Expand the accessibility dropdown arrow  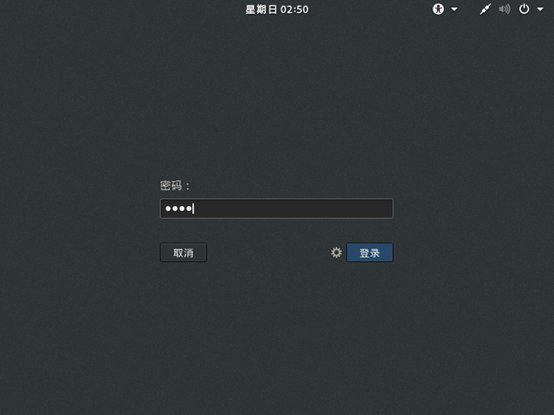(454, 10)
